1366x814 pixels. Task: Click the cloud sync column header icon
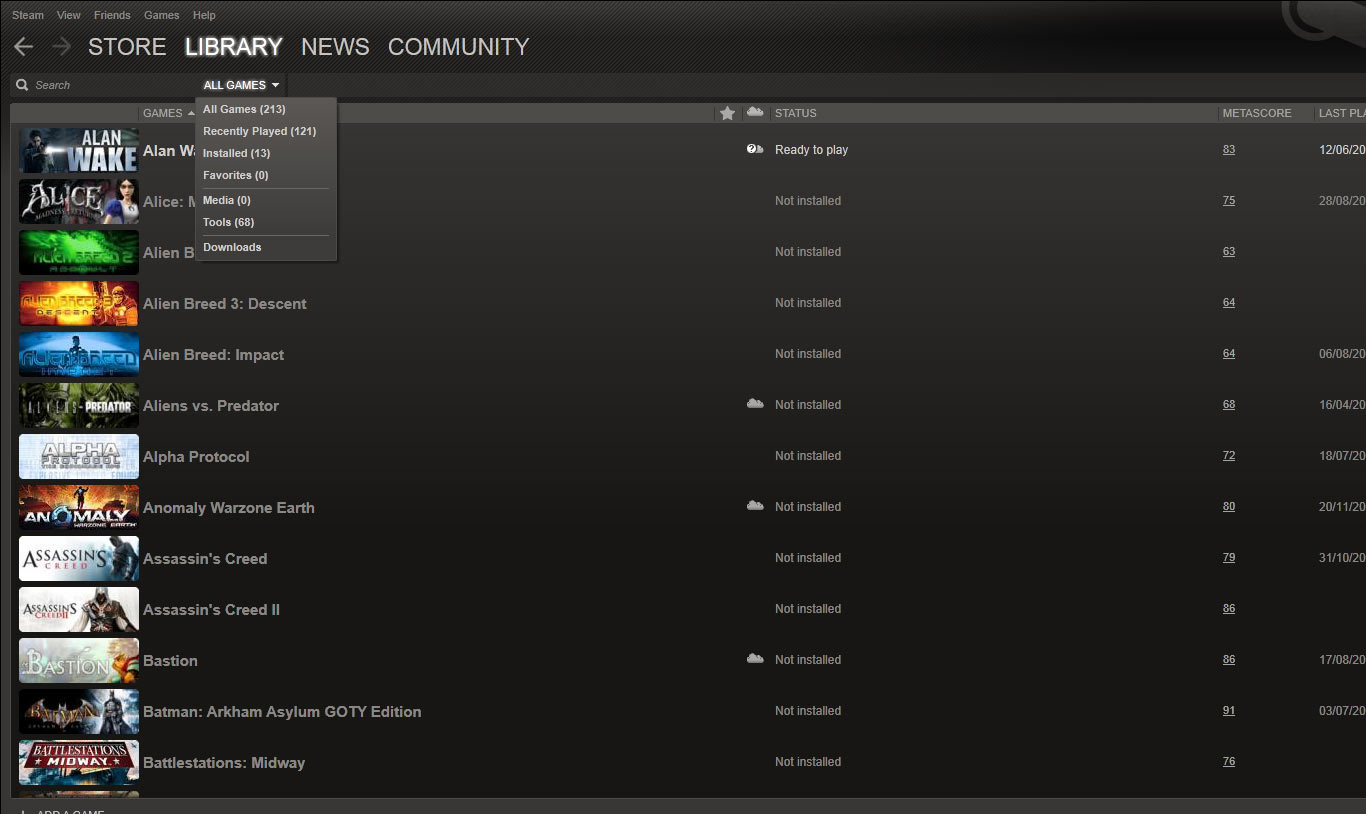pos(755,113)
